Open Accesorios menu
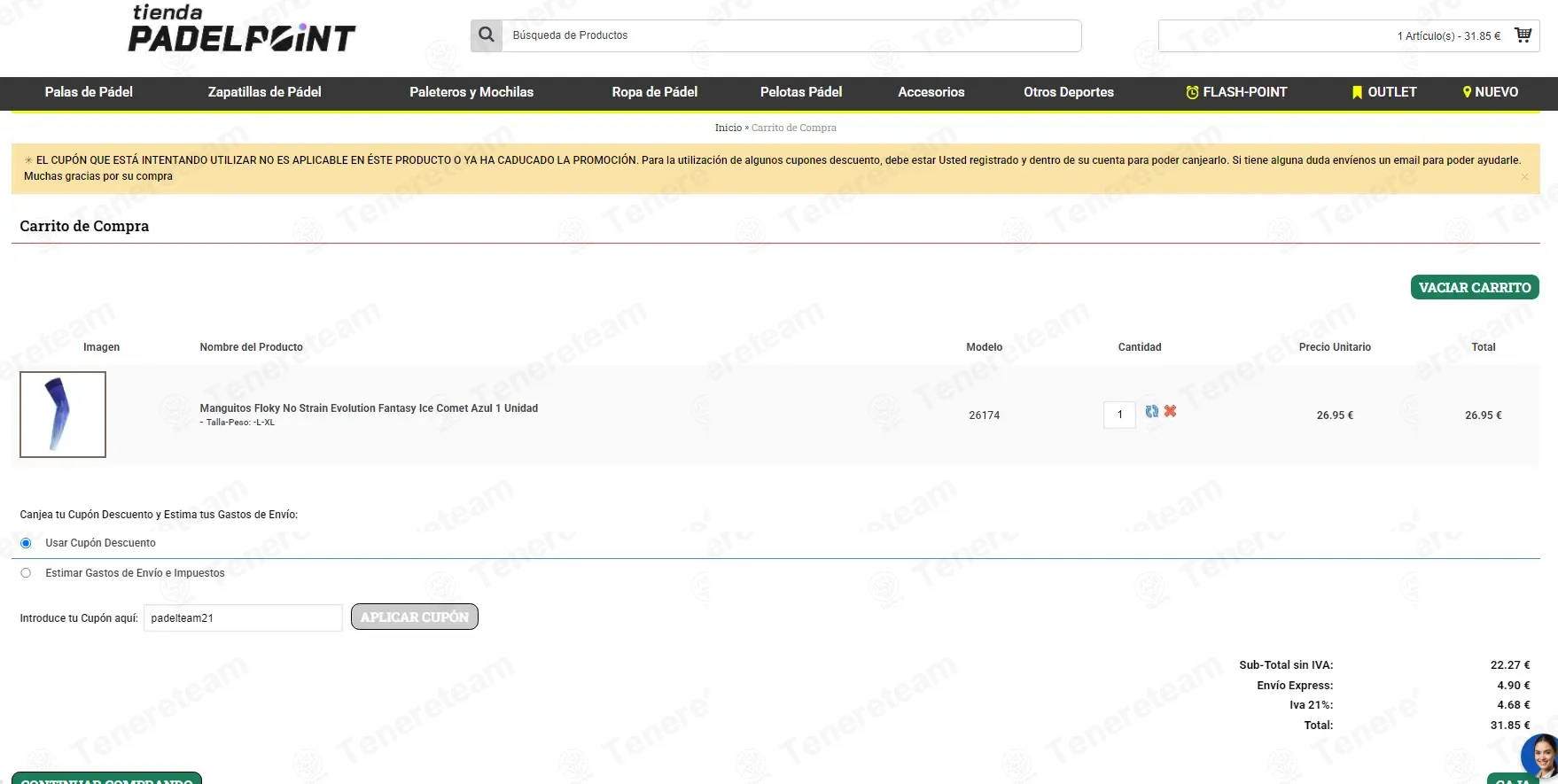1558x784 pixels. (931, 92)
